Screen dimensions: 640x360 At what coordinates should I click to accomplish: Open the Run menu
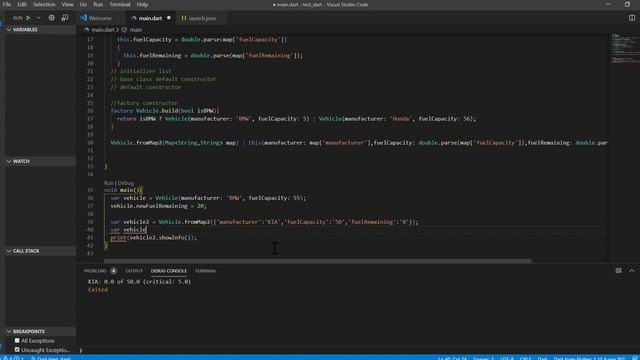click(x=98, y=4)
